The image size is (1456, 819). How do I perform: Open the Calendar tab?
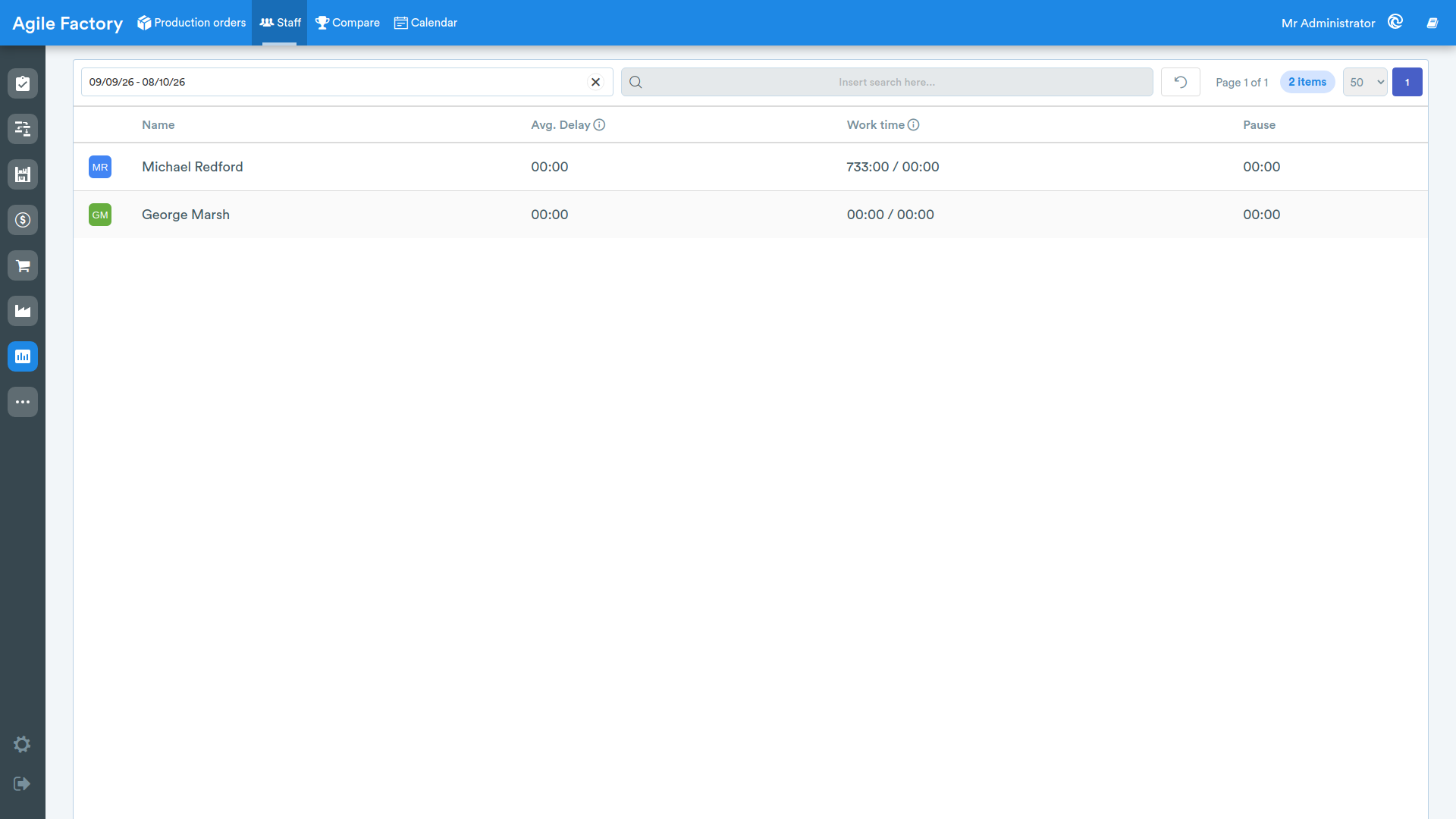(425, 23)
